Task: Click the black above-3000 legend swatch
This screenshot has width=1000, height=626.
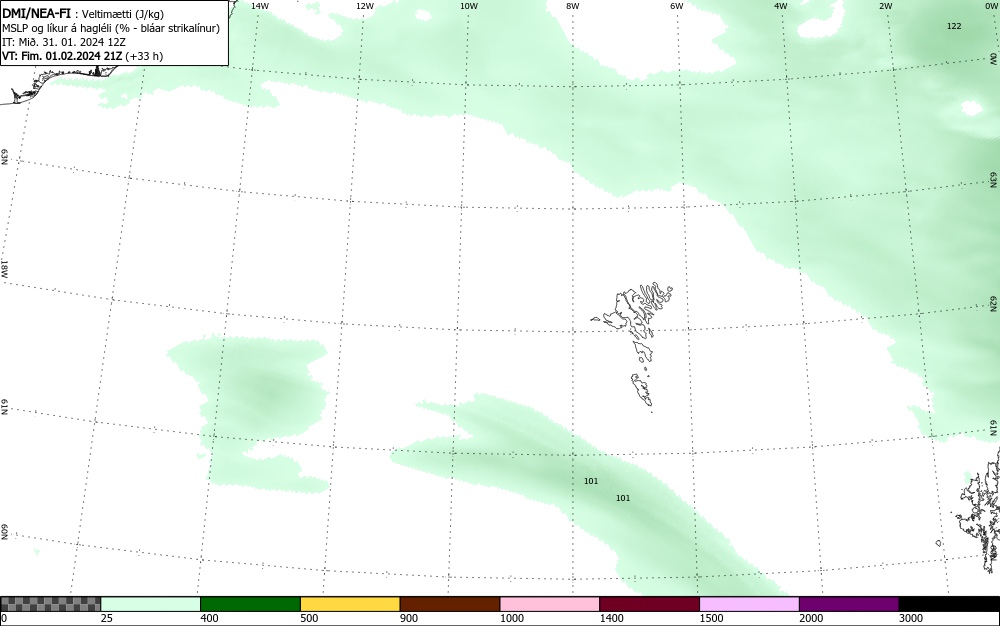Action: coord(949,604)
